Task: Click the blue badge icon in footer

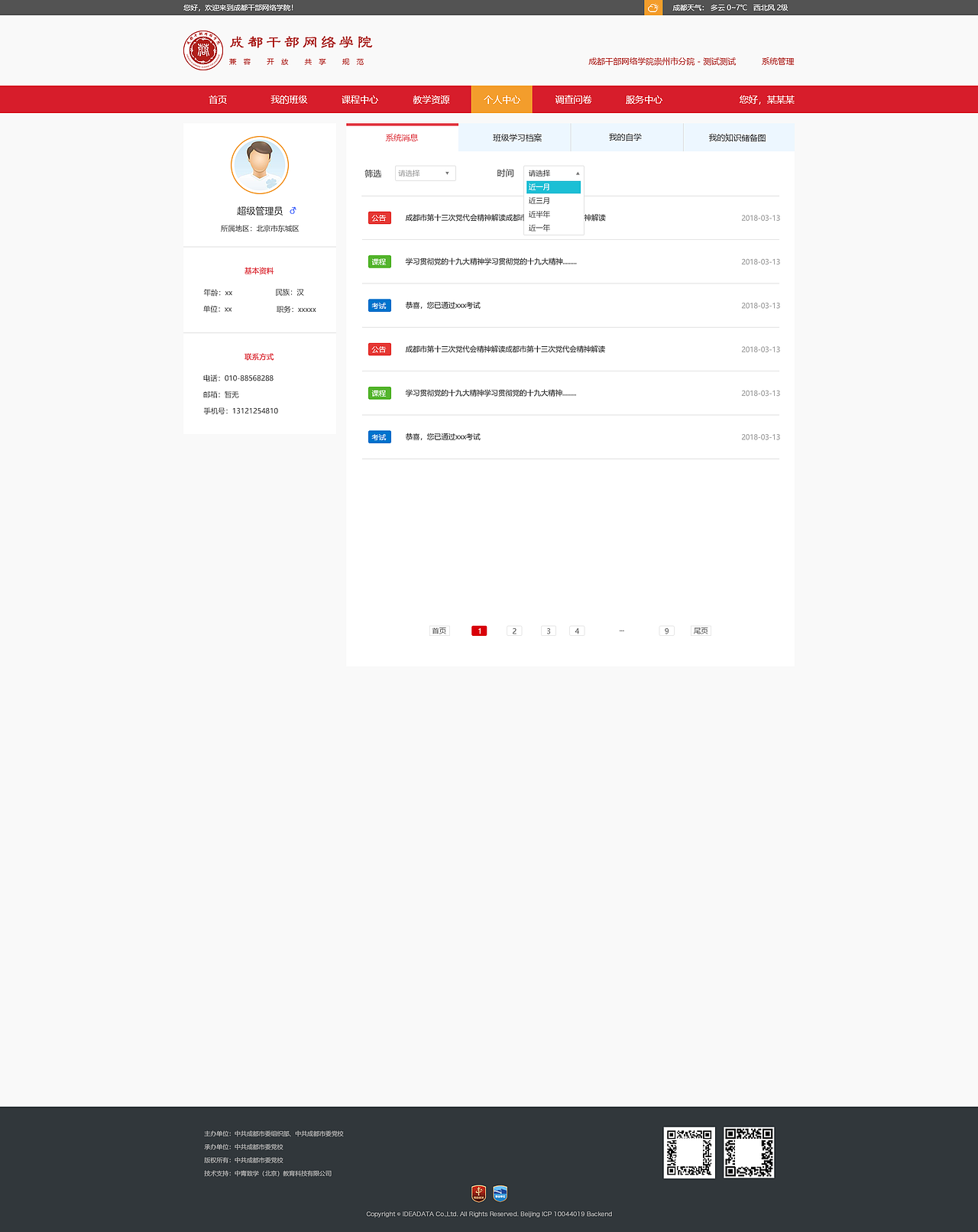Action: pos(500,1193)
